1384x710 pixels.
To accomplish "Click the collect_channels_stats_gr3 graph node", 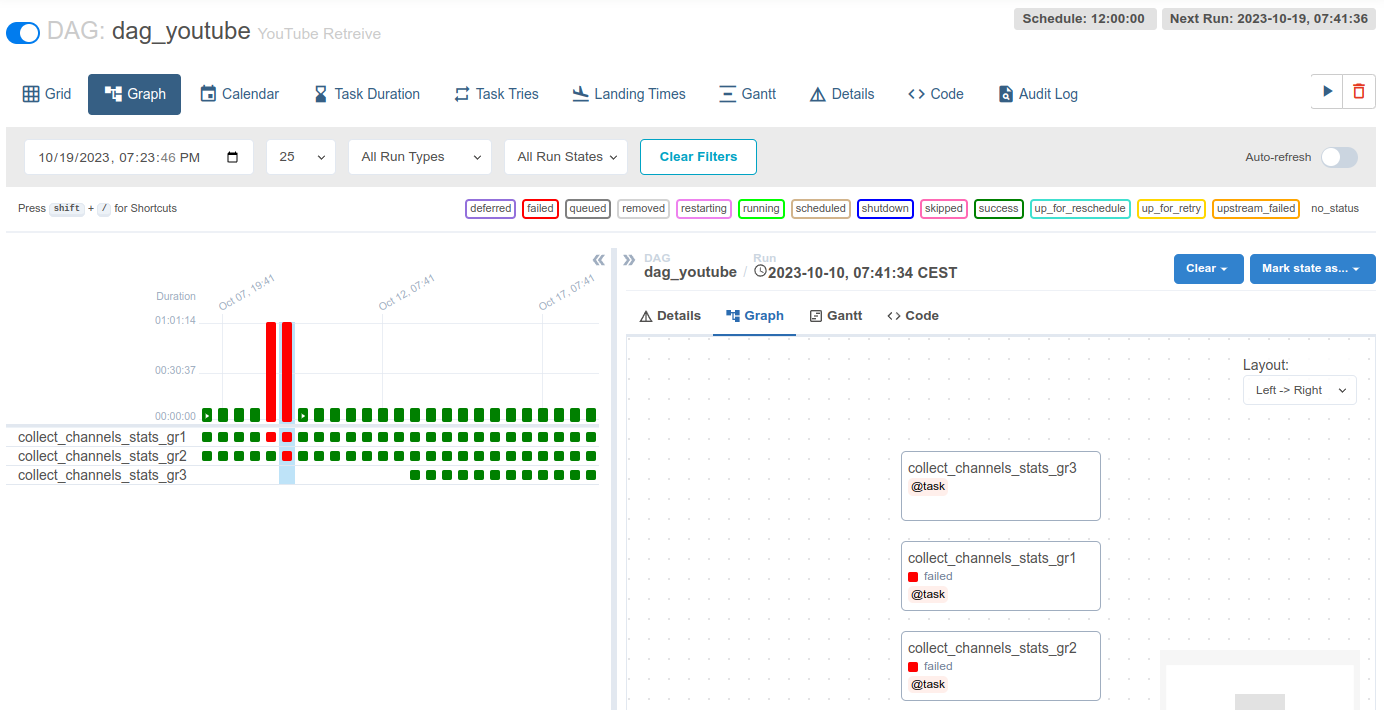I will pos(1000,486).
